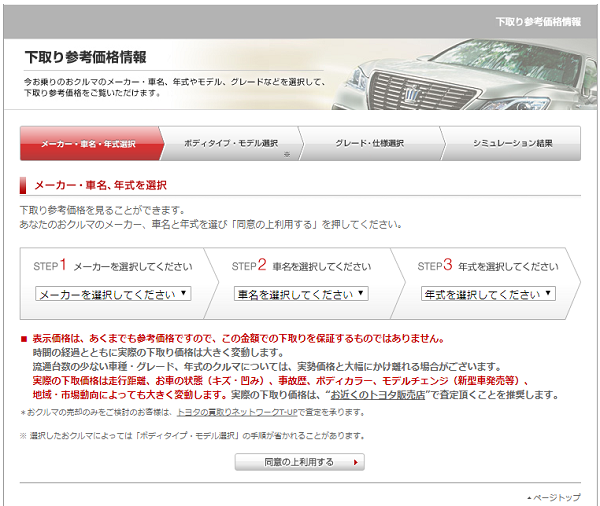Image resolution: width=600 pixels, height=506 pixels.
Task: Click the triangle icon beside ページトップ
Action: click(530, 497)
